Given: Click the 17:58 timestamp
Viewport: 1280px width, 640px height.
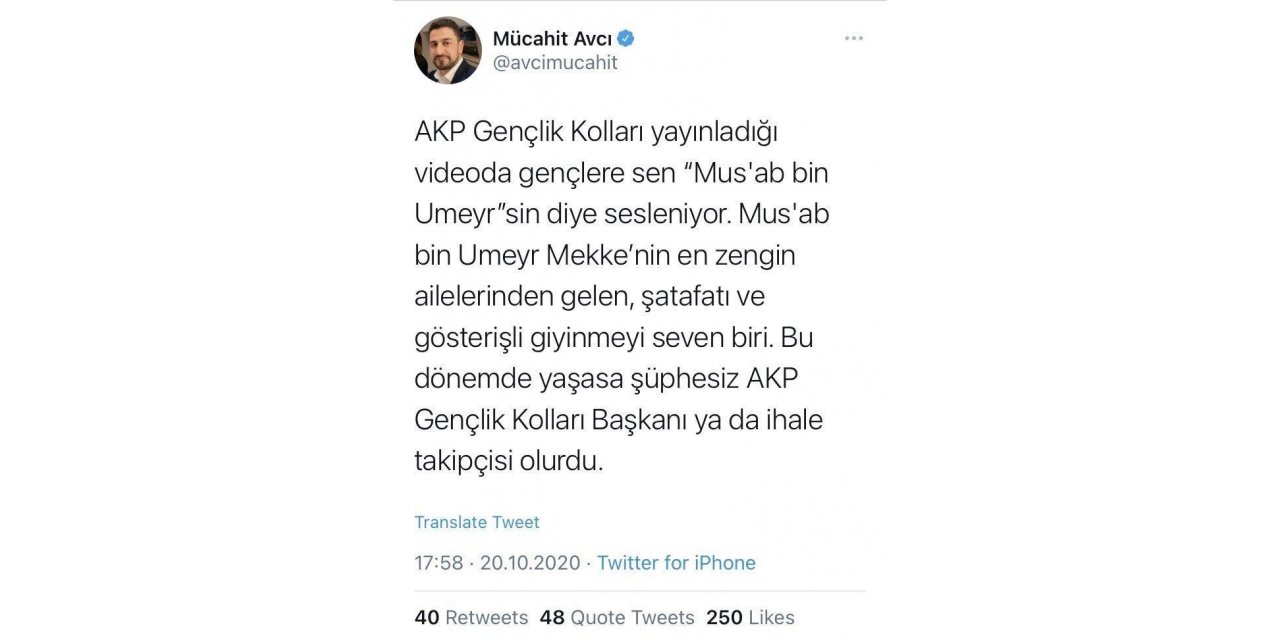Looking at the screenshot, I should coord(439,563).
